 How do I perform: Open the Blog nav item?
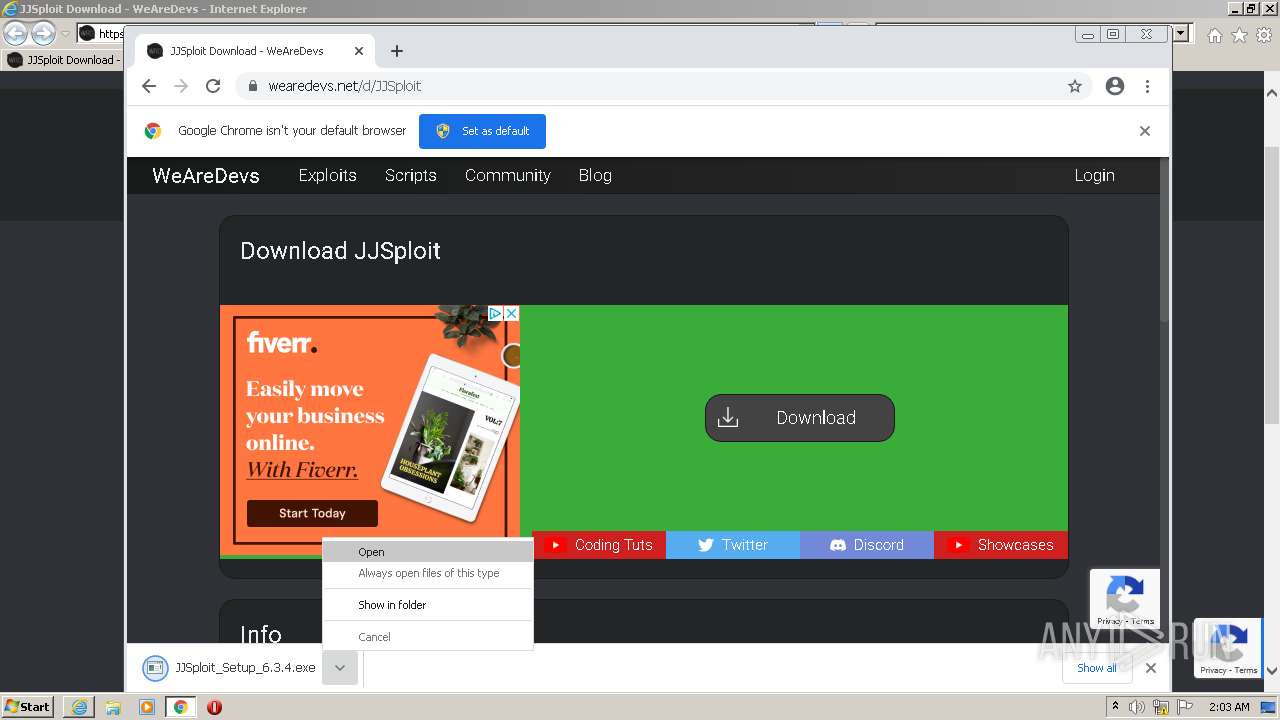pos(595,175)
